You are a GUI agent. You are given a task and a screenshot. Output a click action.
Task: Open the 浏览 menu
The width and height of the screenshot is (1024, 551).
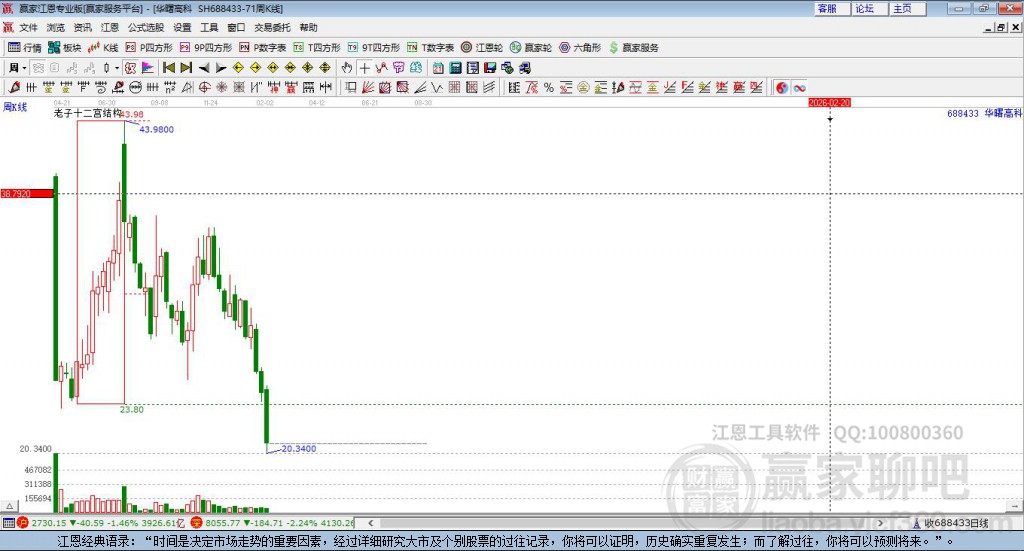click(56, 27)
